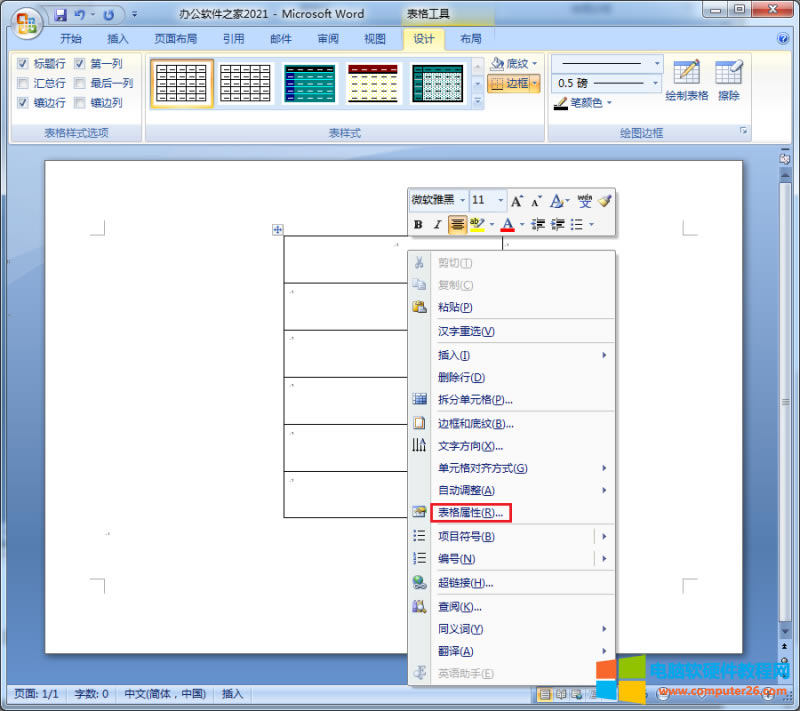This screenshot has height=711, width=800.
Task: Redo with the repeat arrow icon
Action: [x=109, y=15]
